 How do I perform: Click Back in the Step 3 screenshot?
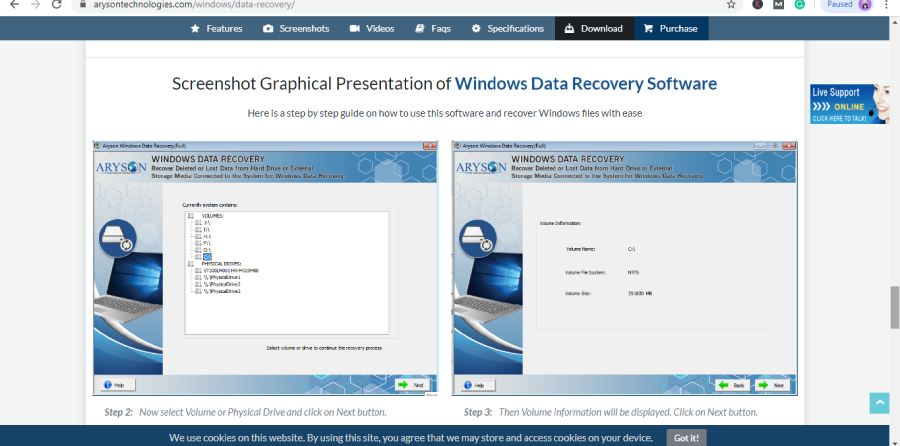pos(732,385)
